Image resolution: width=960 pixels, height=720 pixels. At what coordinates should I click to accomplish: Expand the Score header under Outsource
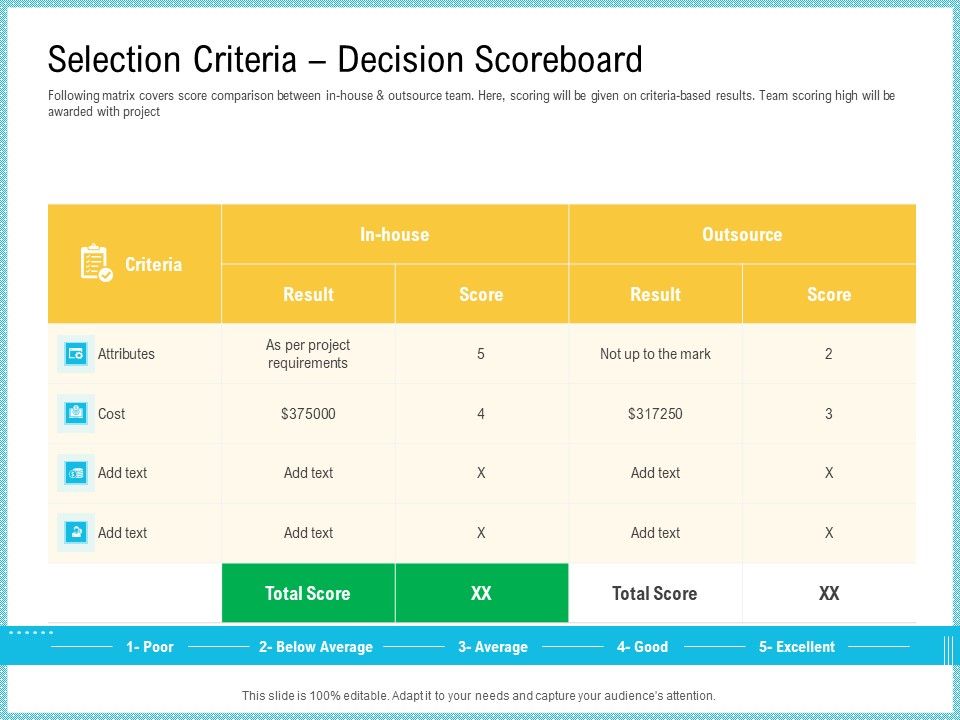pyautogui.click(x=829, y=294)
